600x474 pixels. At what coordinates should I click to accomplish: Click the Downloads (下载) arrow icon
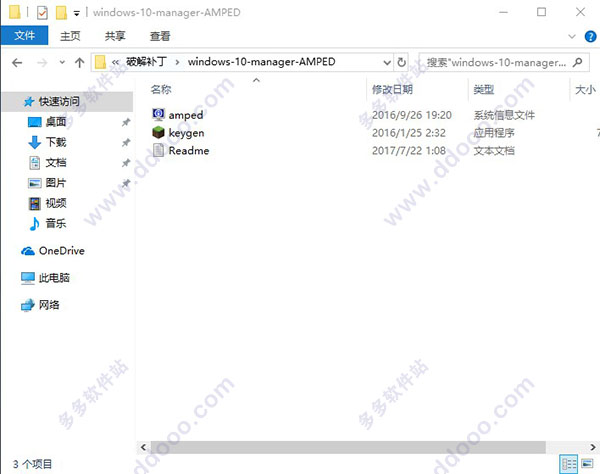point(34,142)
